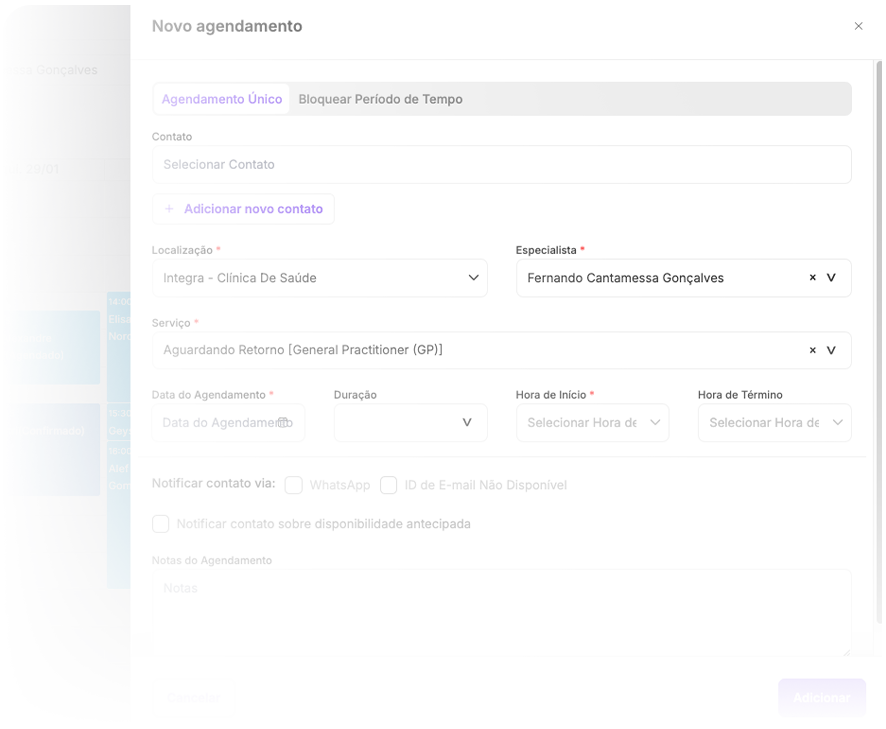The height and width of the screenshot is (729, 886).
Task: Open the Especialista dropdown arrow
Action: [831, 278]
